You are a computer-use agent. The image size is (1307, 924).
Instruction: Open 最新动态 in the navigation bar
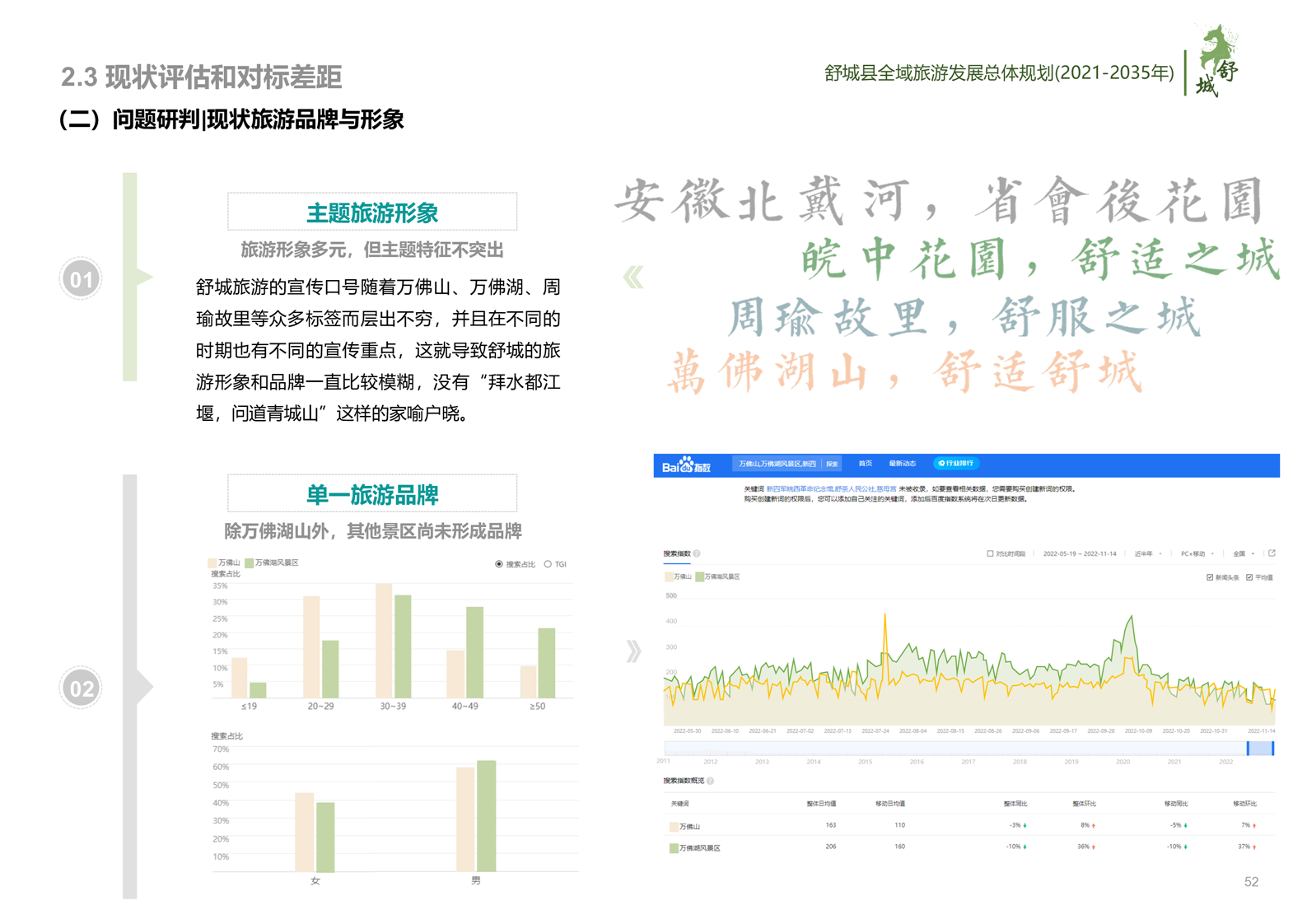(902, 464)
